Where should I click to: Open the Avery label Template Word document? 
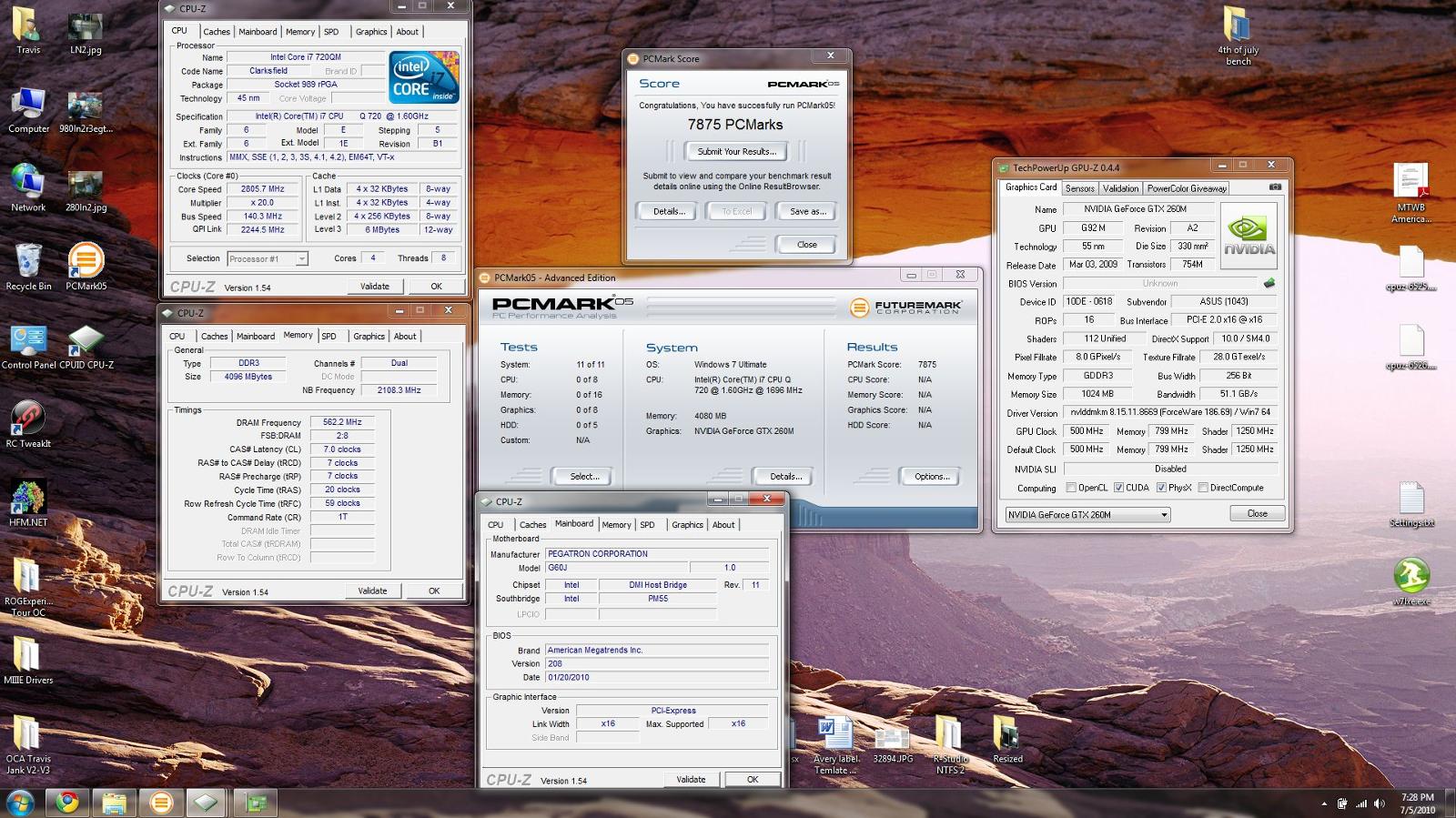(835, 744)
